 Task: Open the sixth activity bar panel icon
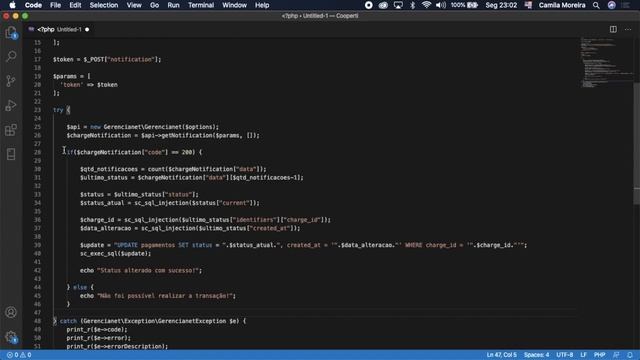11,154
